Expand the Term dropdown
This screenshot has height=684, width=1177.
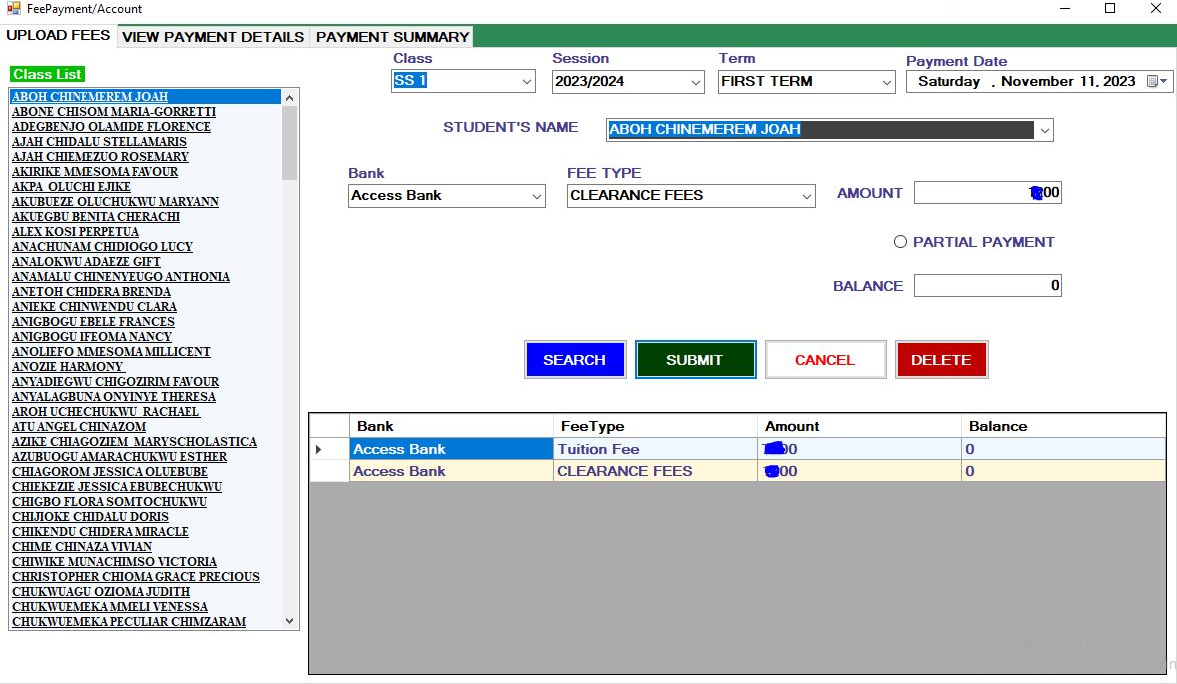[x=885, y=82]
